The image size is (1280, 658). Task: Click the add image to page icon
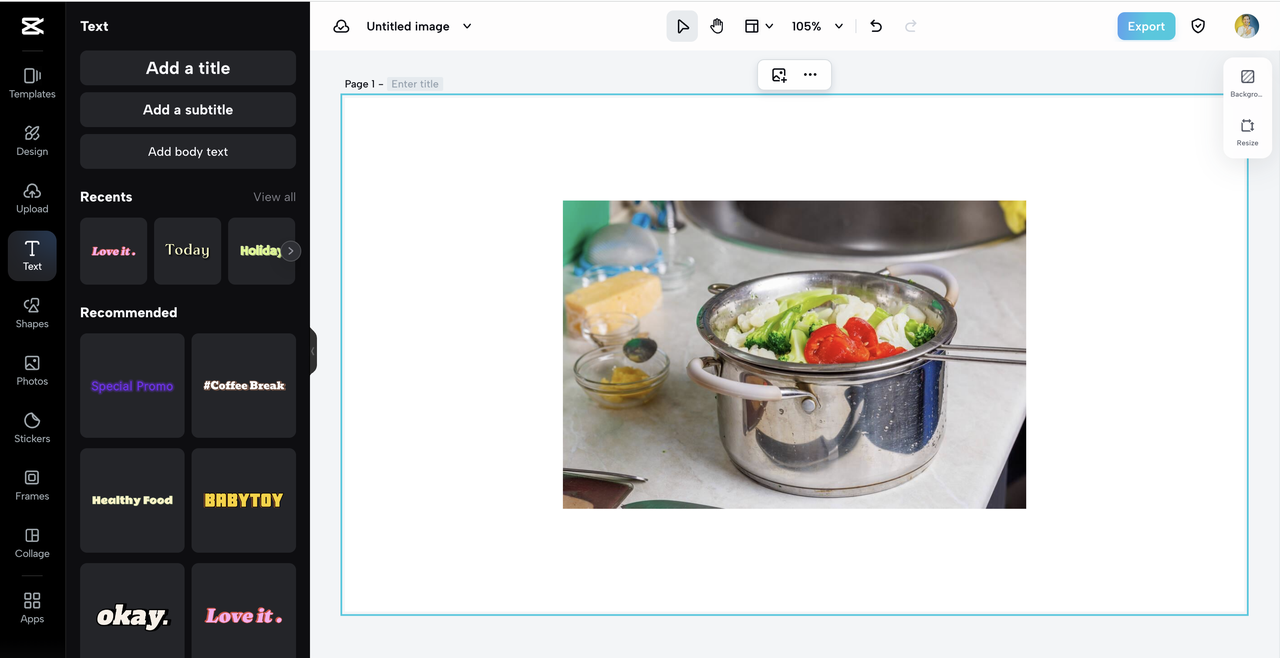click(x=779, y=75)
